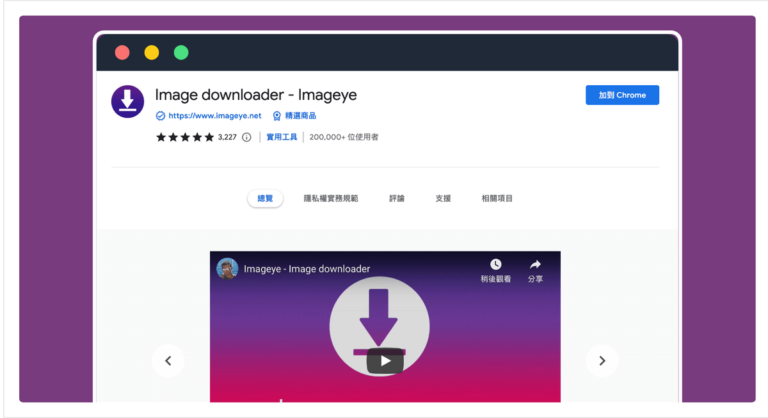
Task: Click the red close window dot
Action: [122, 52]
